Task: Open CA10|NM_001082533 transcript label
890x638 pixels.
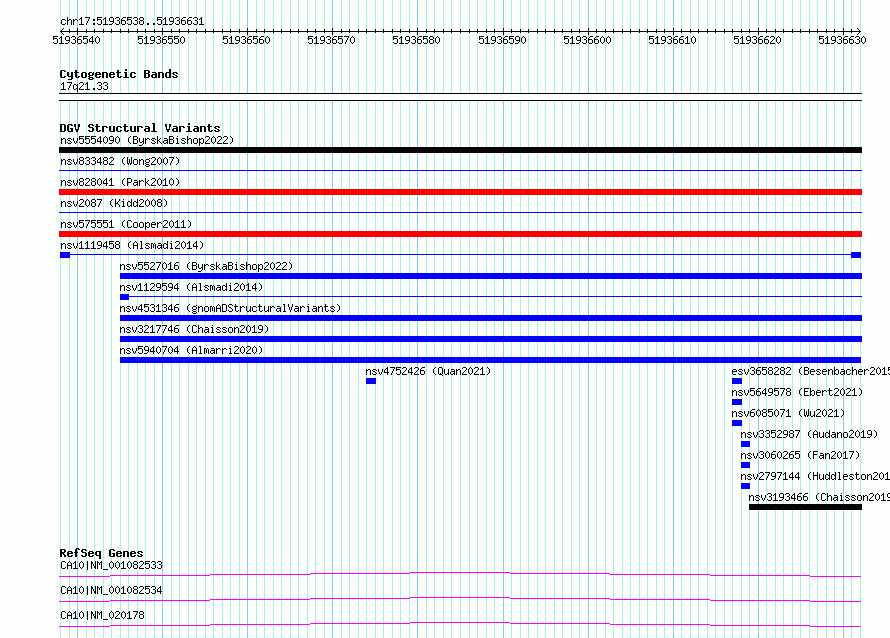Action: [111, 565]
